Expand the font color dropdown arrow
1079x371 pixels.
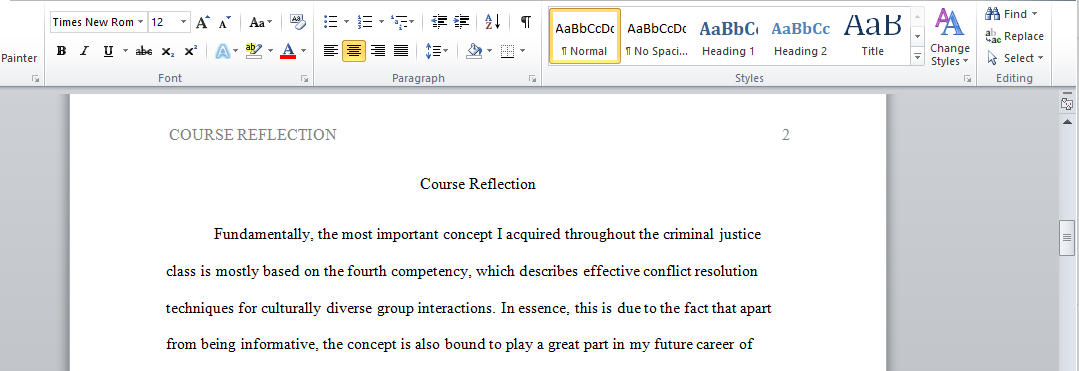point(303,51)
